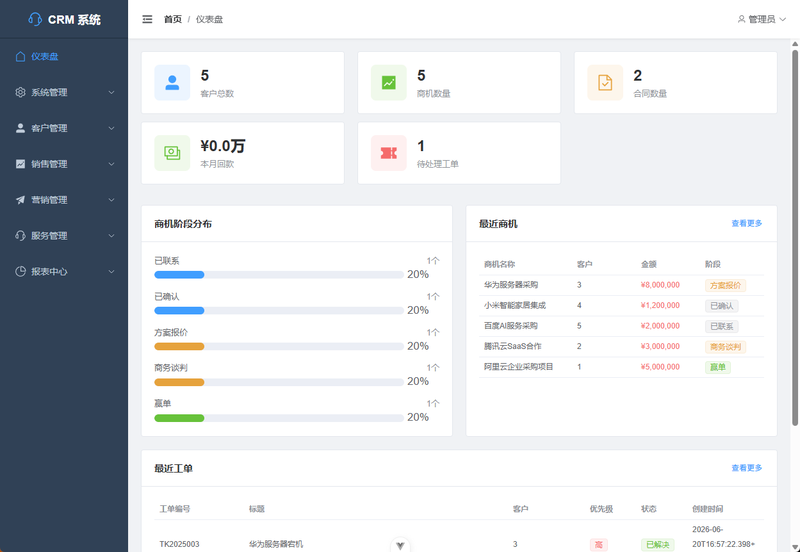Viewport: 800px width, 552px height.
Task: Click the 已确认 progress bar
Action: point(279,311)
